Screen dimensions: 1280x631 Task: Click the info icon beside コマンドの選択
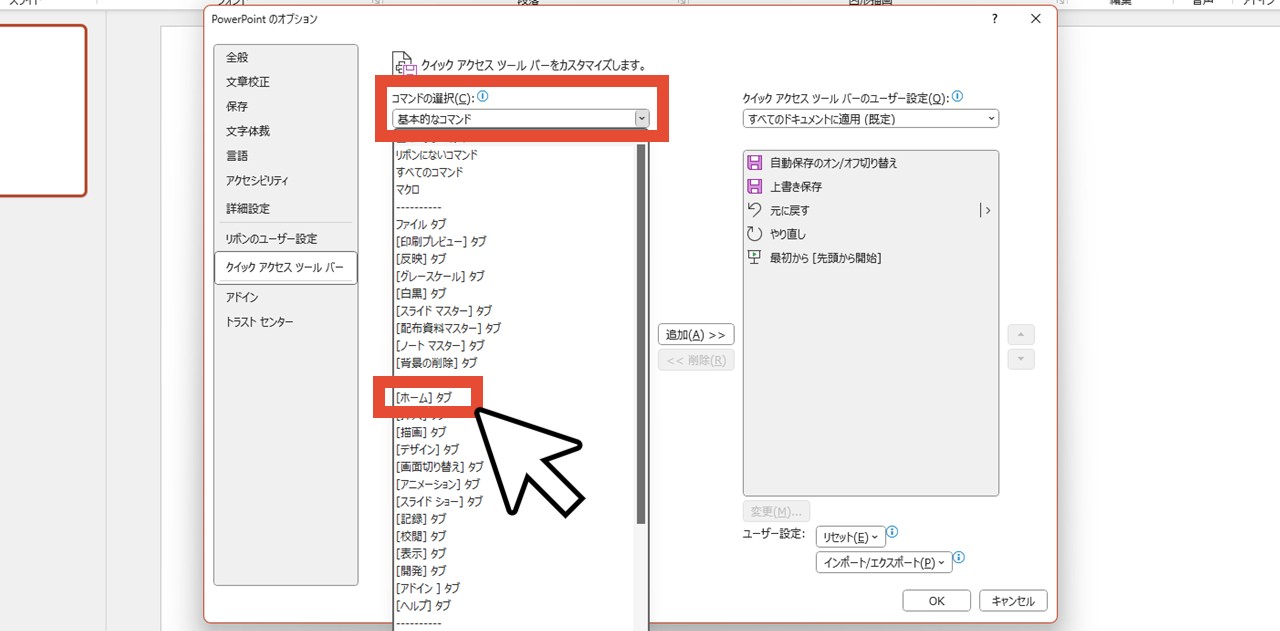(483, 97)
